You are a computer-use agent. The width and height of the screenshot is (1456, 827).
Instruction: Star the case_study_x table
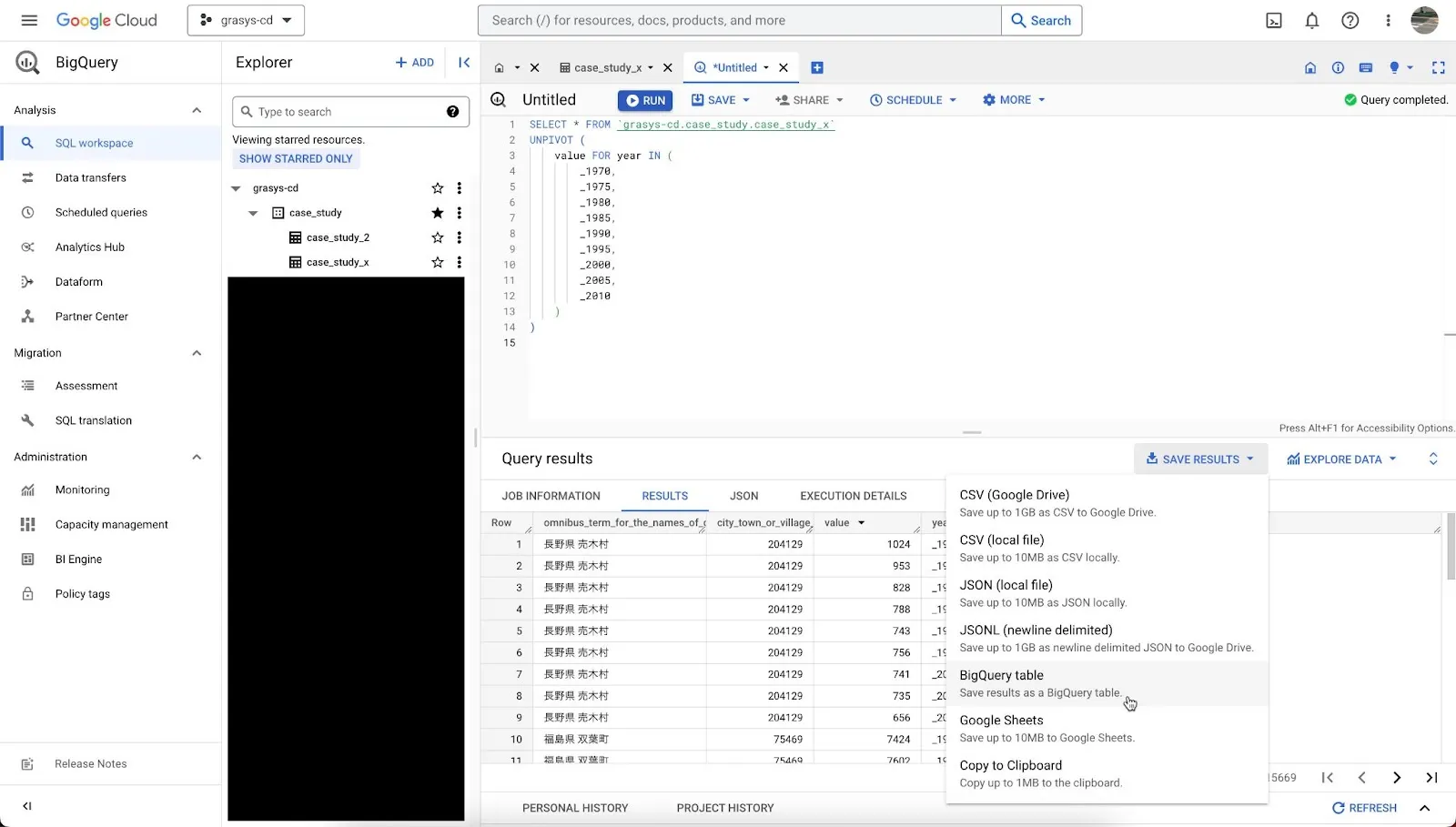[x=438, y=262]
